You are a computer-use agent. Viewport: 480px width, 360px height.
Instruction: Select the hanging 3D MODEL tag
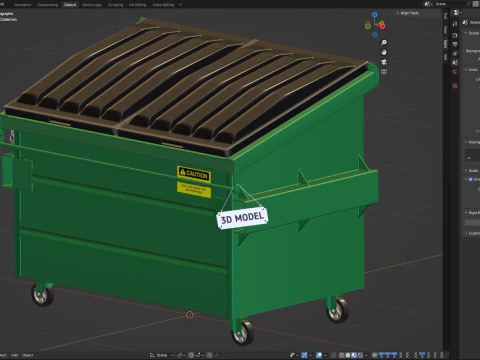click(x=242, y=218)
